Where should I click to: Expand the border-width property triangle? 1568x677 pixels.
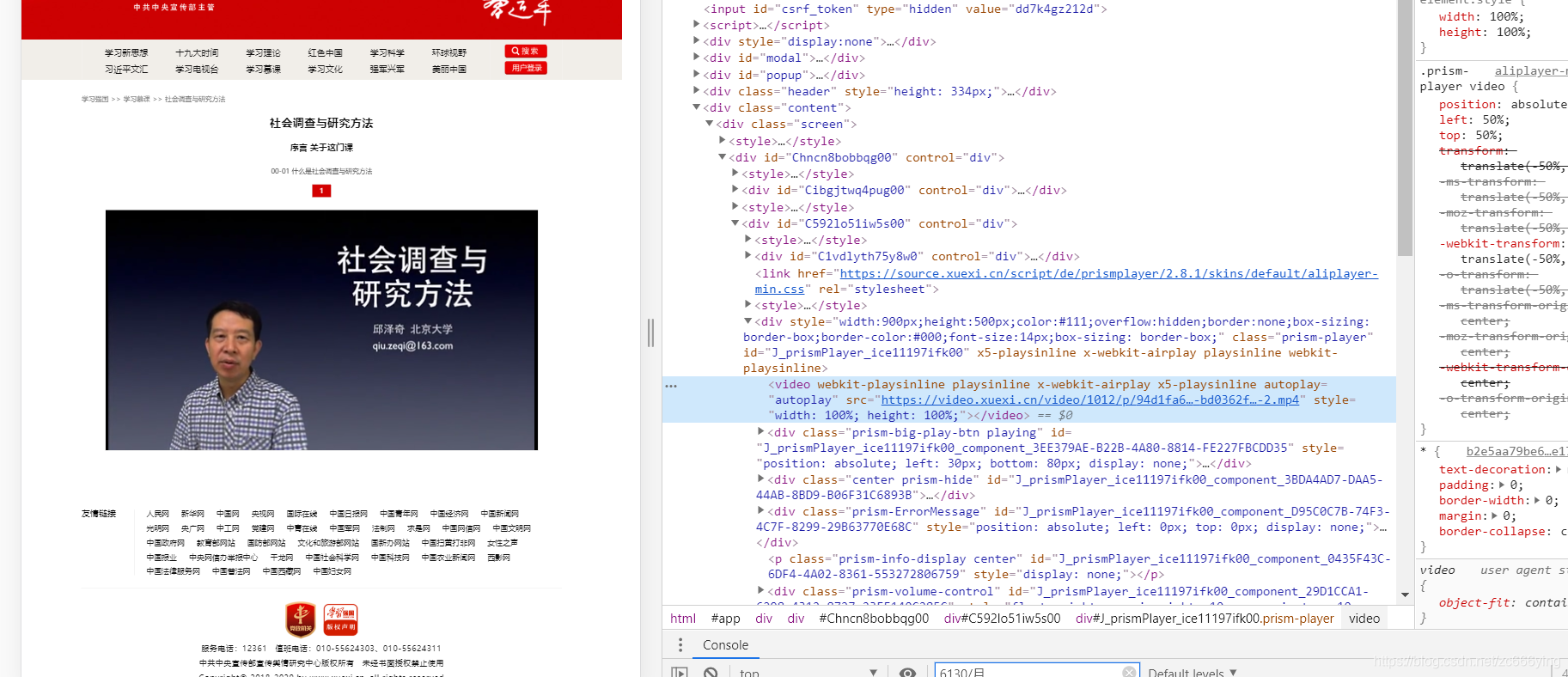1537,500
